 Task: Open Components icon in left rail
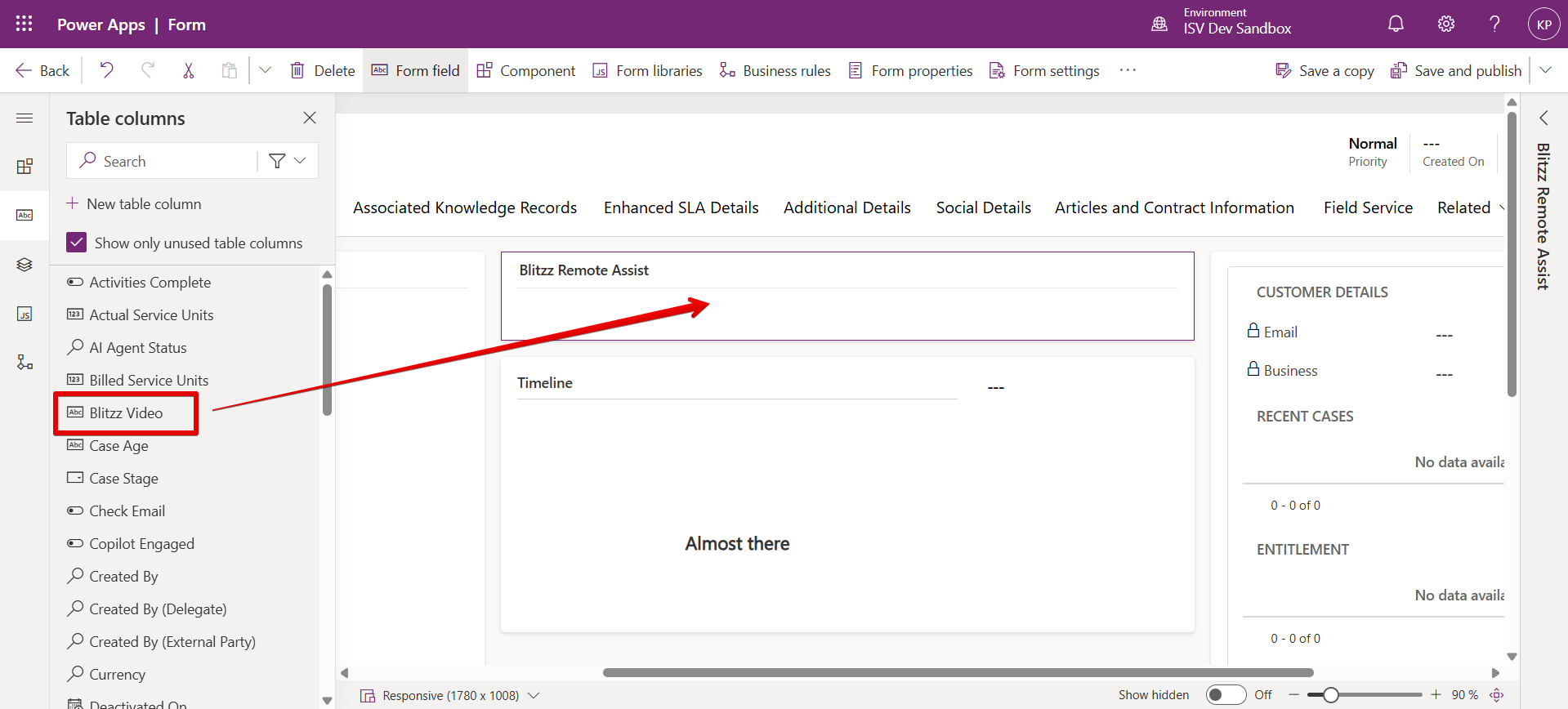[25, 167]
